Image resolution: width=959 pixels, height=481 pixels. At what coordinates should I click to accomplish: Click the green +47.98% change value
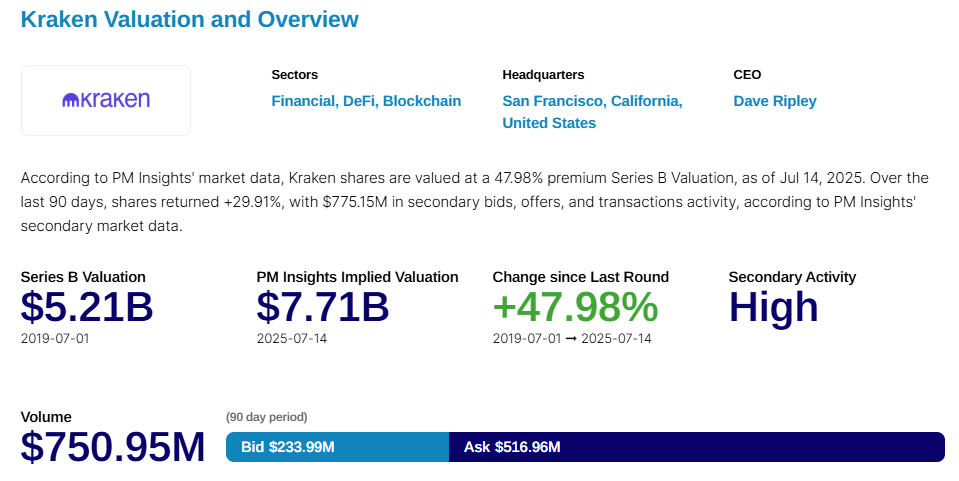[575, 307]
